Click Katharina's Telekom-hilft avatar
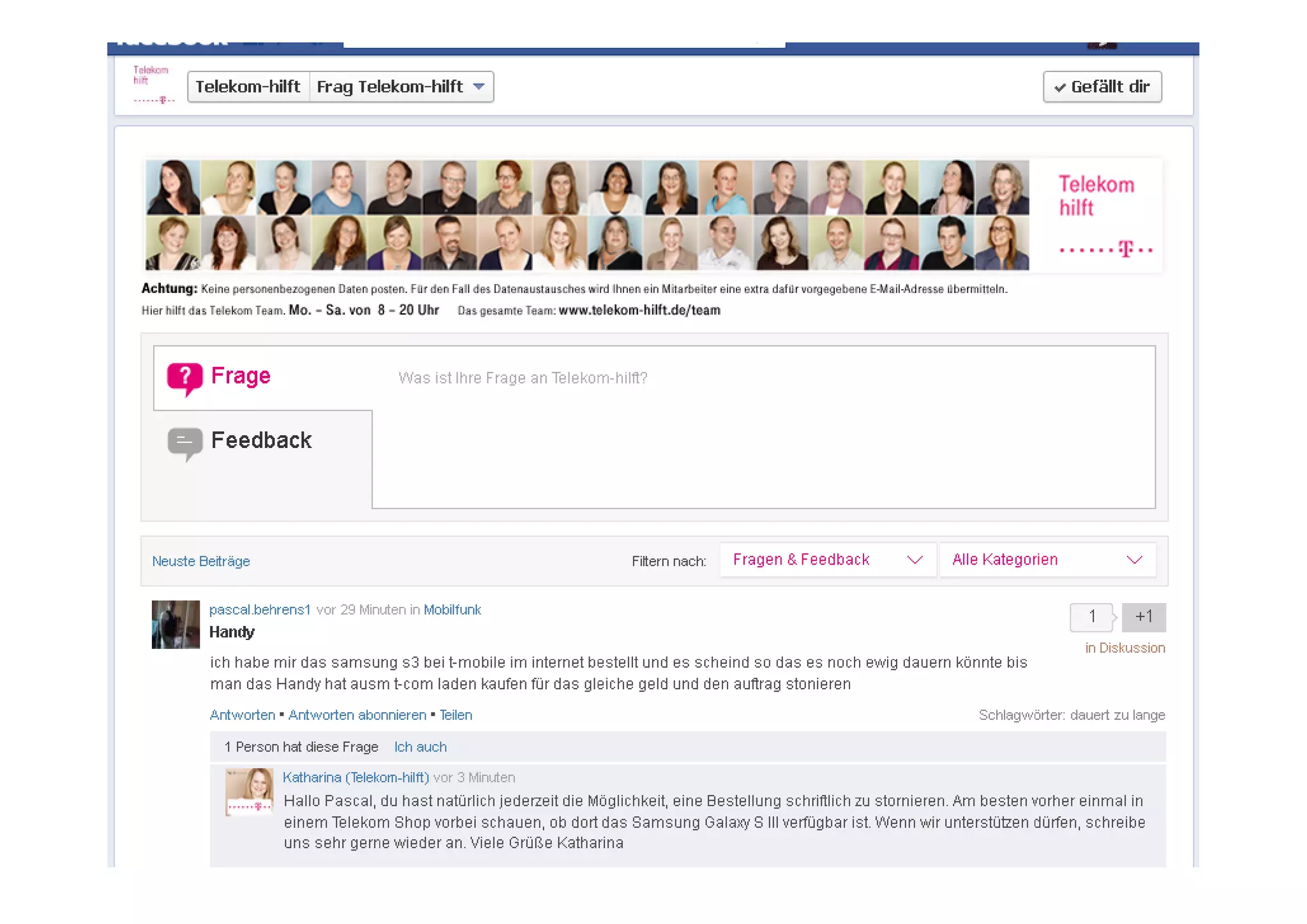The image size is (1307, 924). tap(249, 791)
